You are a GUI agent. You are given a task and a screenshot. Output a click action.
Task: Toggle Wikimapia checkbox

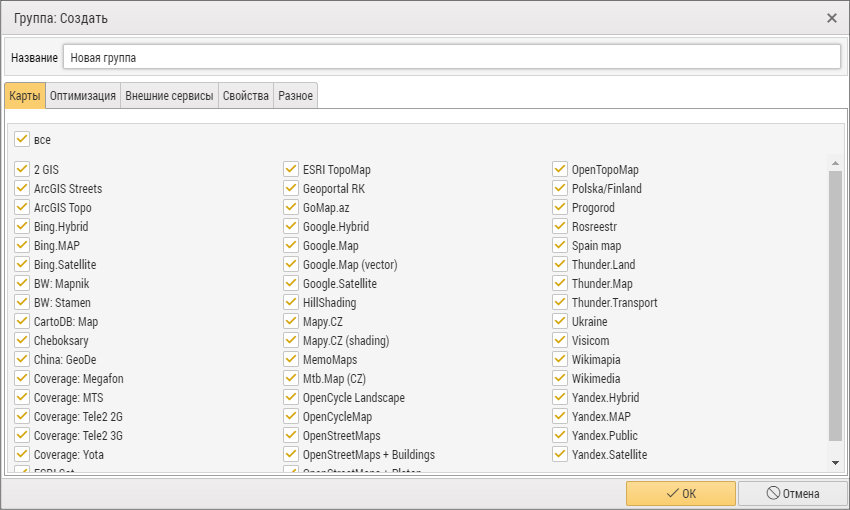(559, 359)
